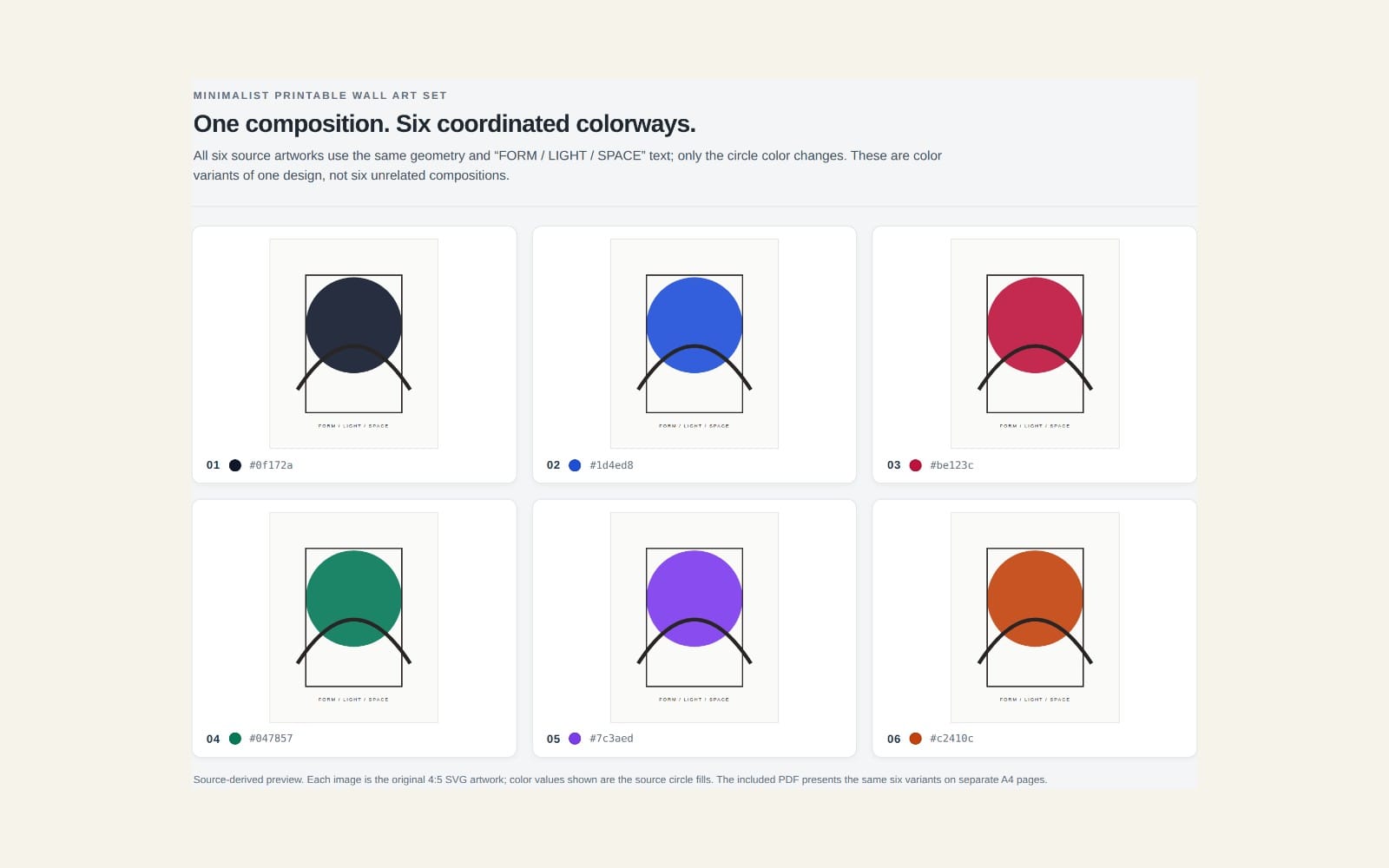Select the hex value text #be123c

[951, 465]
